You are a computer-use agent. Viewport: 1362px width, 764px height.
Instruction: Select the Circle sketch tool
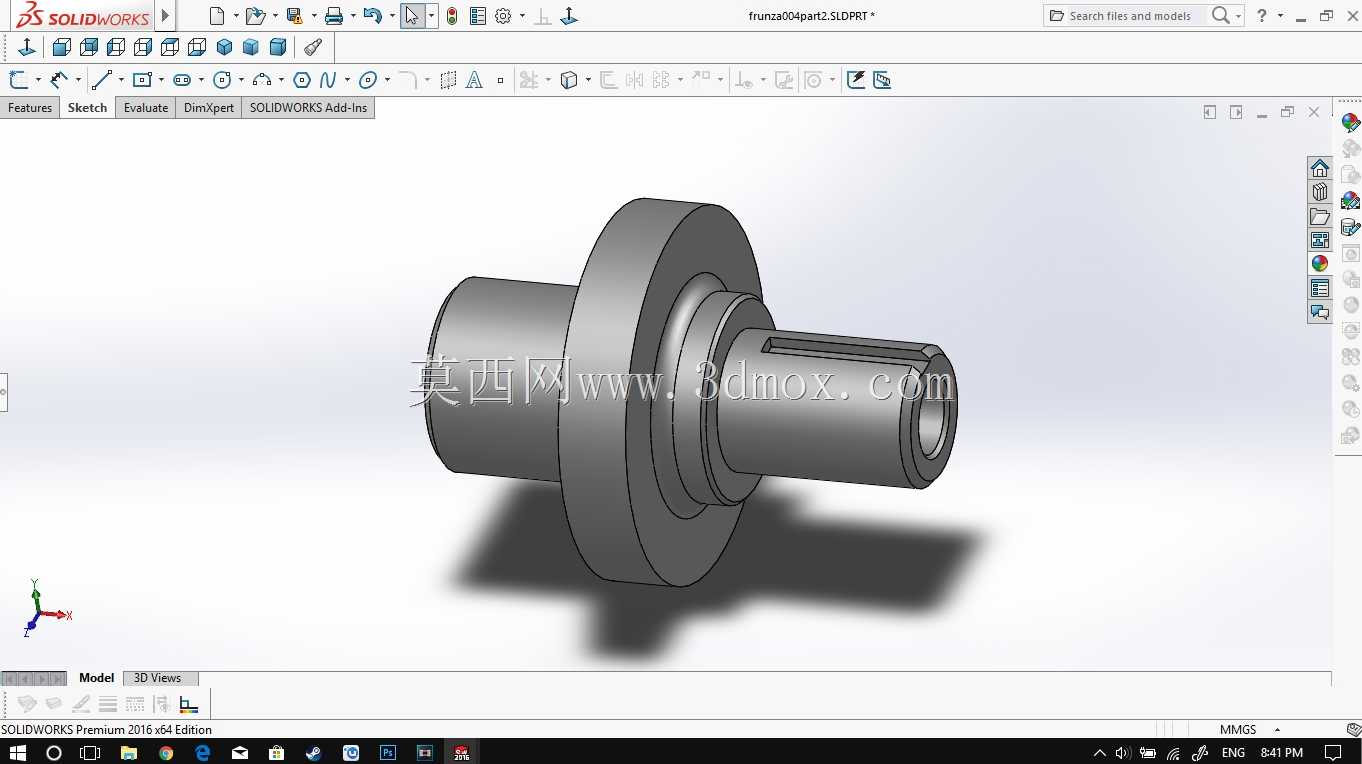tap(222, 80)
